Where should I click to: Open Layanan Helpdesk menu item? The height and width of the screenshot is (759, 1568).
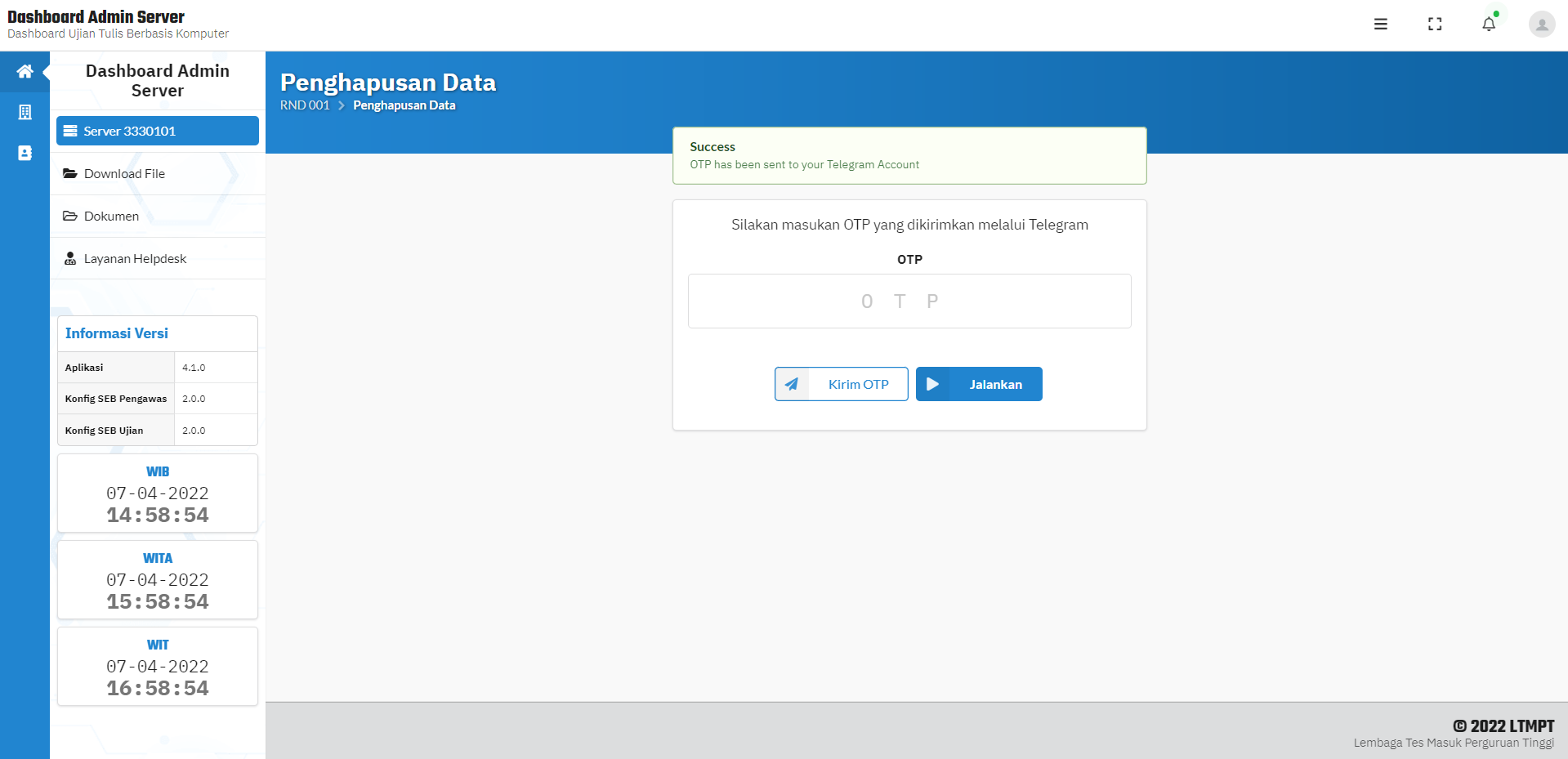[x=158, y=258]
